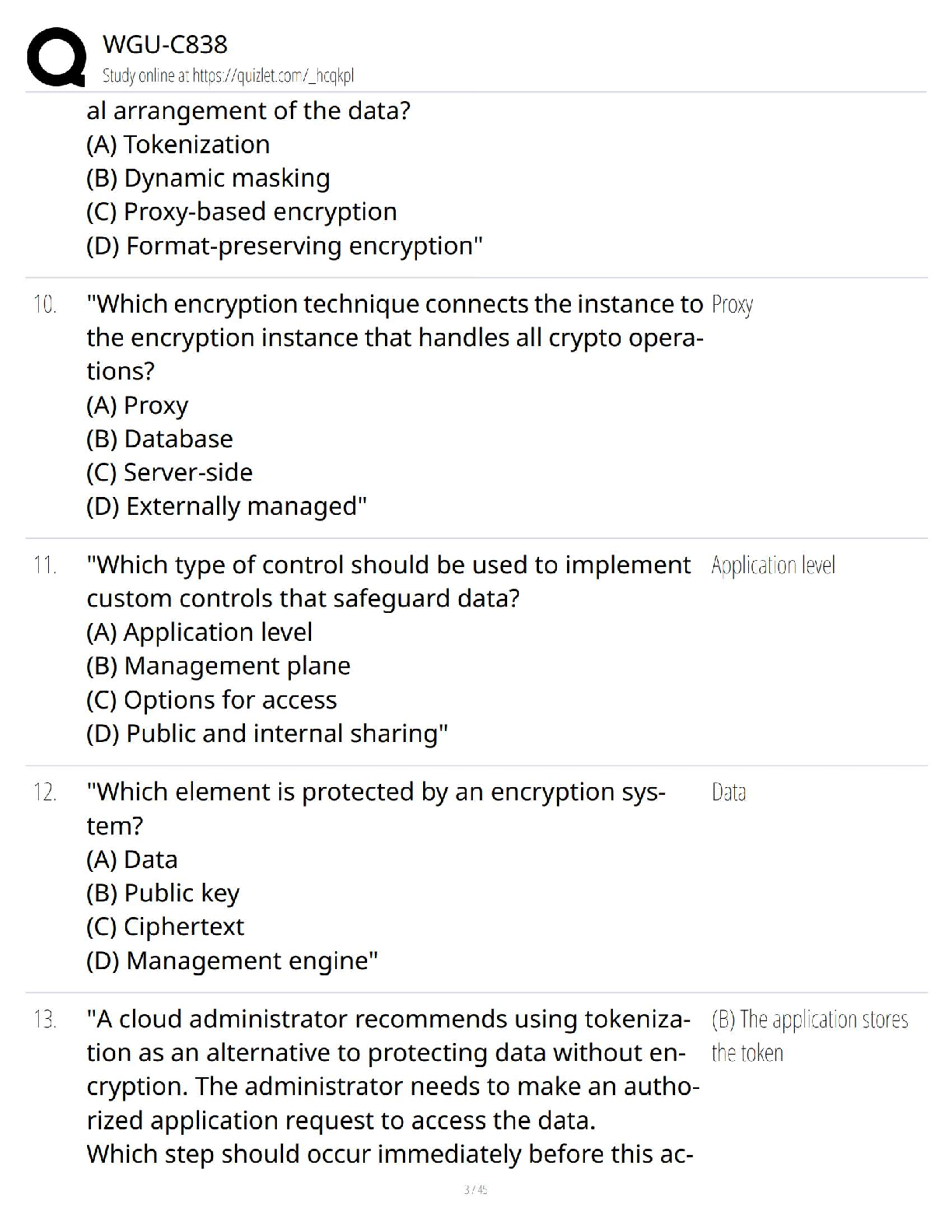Click the Proxy answer beside question 10
The width and height of the screenshot is (952, 1232).
(x=732, y=305)
